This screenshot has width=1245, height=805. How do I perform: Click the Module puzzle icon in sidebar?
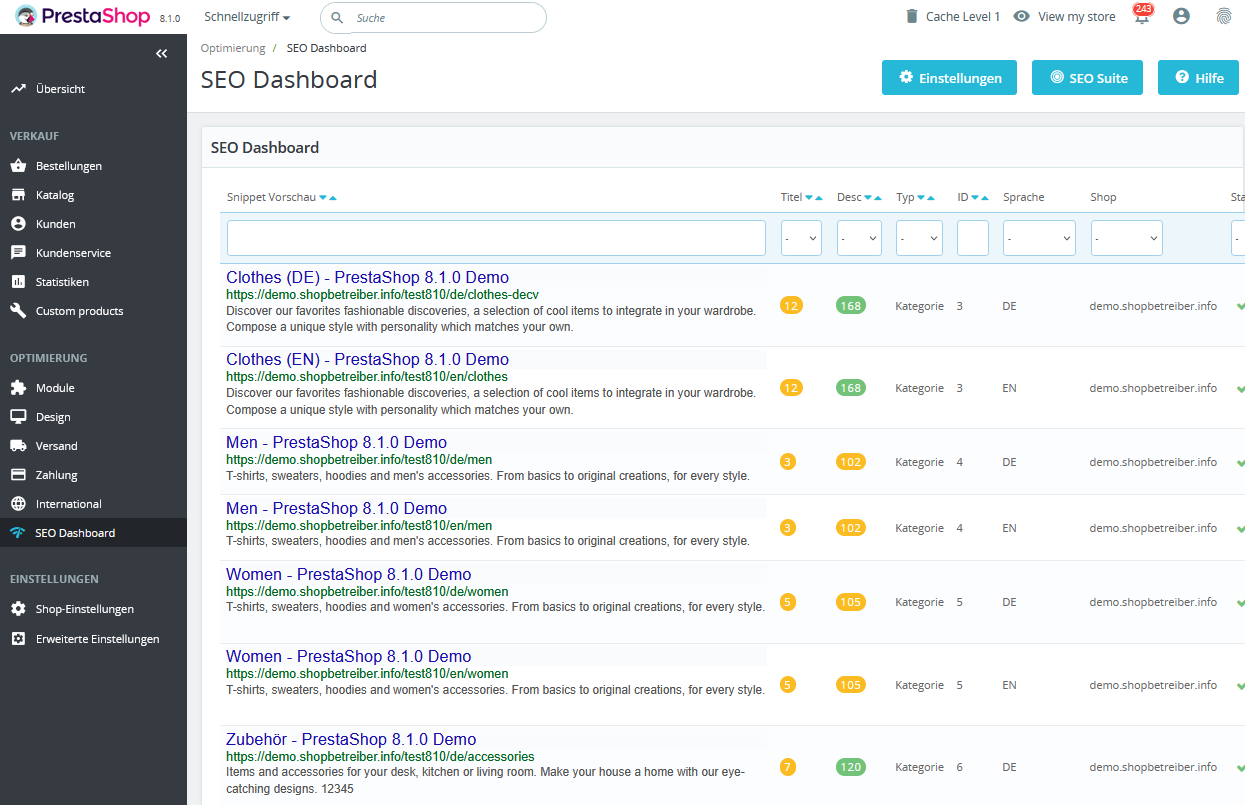(x=18, y=388)
